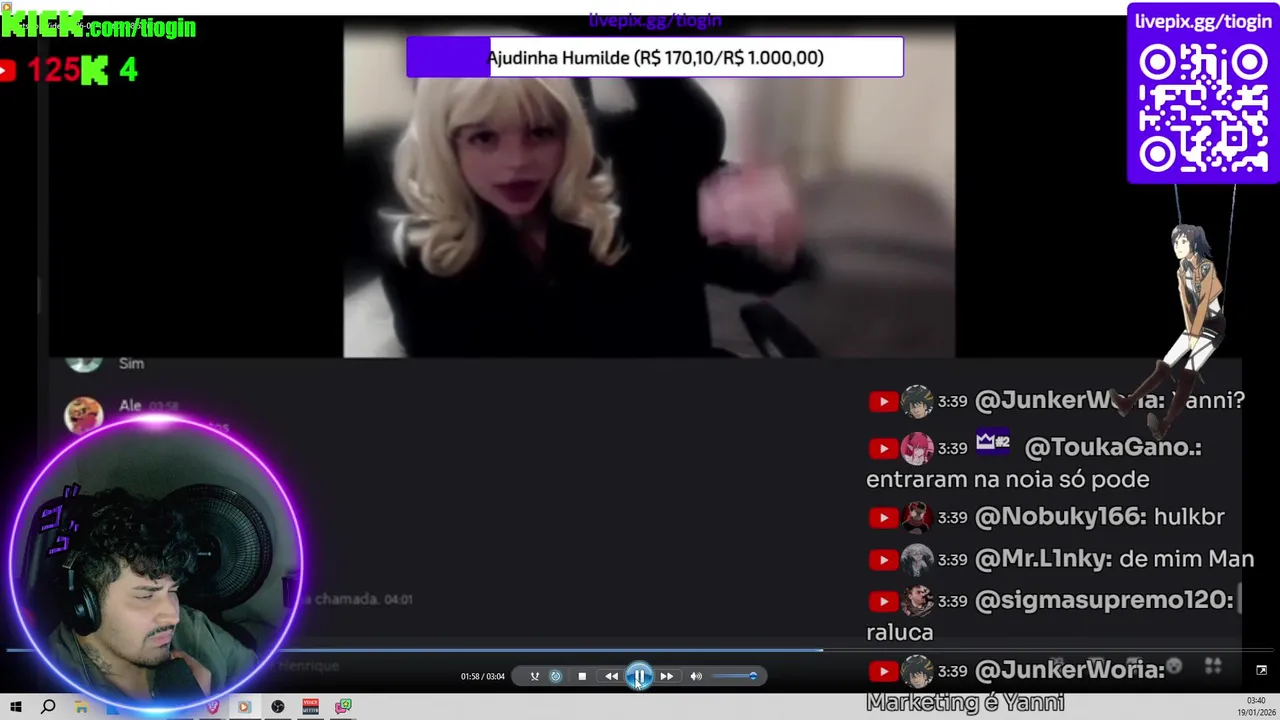Click the @JunkerWoria: Yanni? chat message
The height and width of the screenshot is (720, 1280).
click(1110, 401)
